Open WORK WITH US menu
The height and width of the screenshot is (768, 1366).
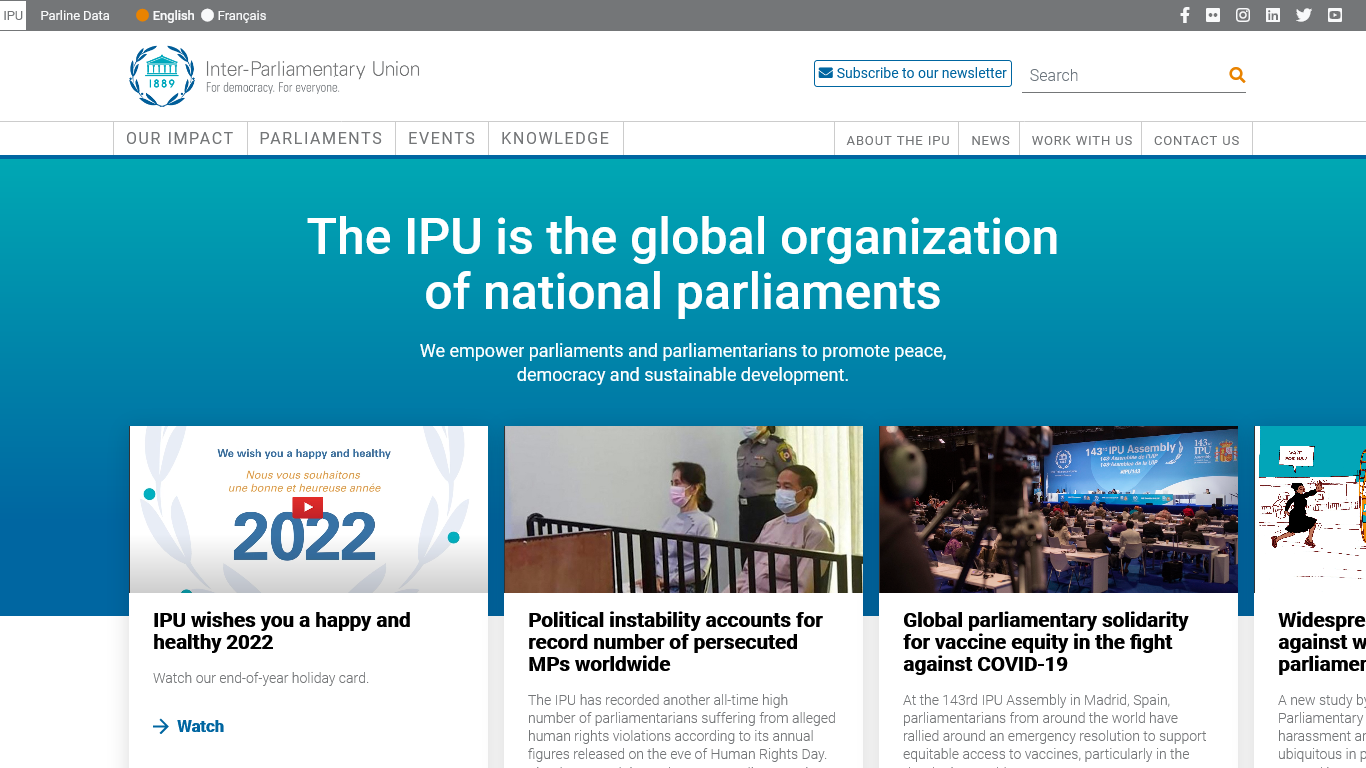[x=1082, y=140]
